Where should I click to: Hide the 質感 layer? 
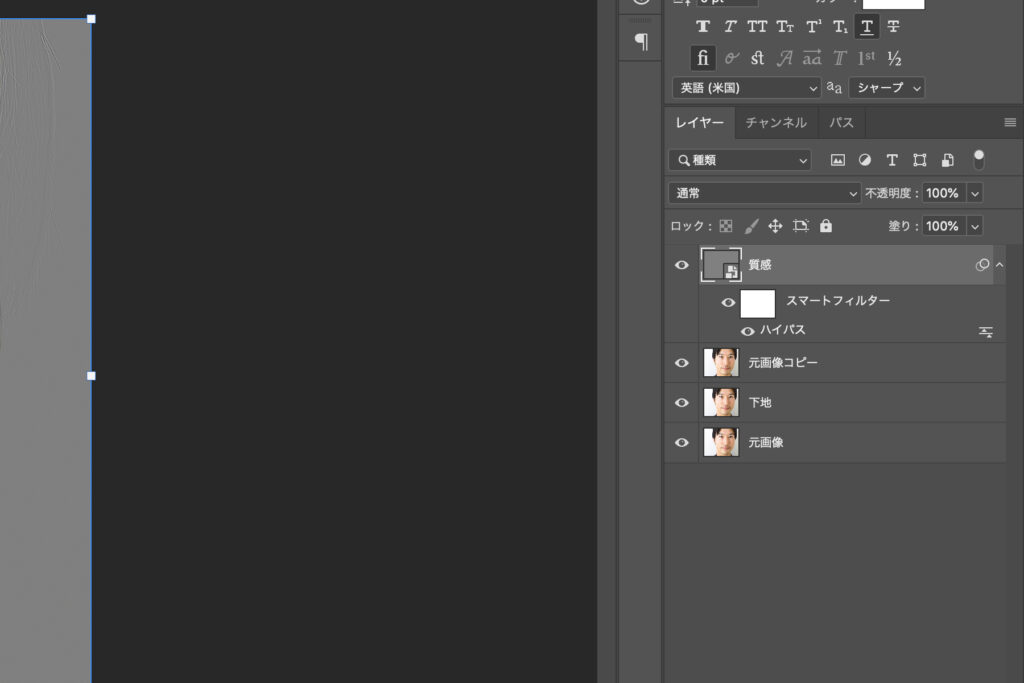click(681, 265)
